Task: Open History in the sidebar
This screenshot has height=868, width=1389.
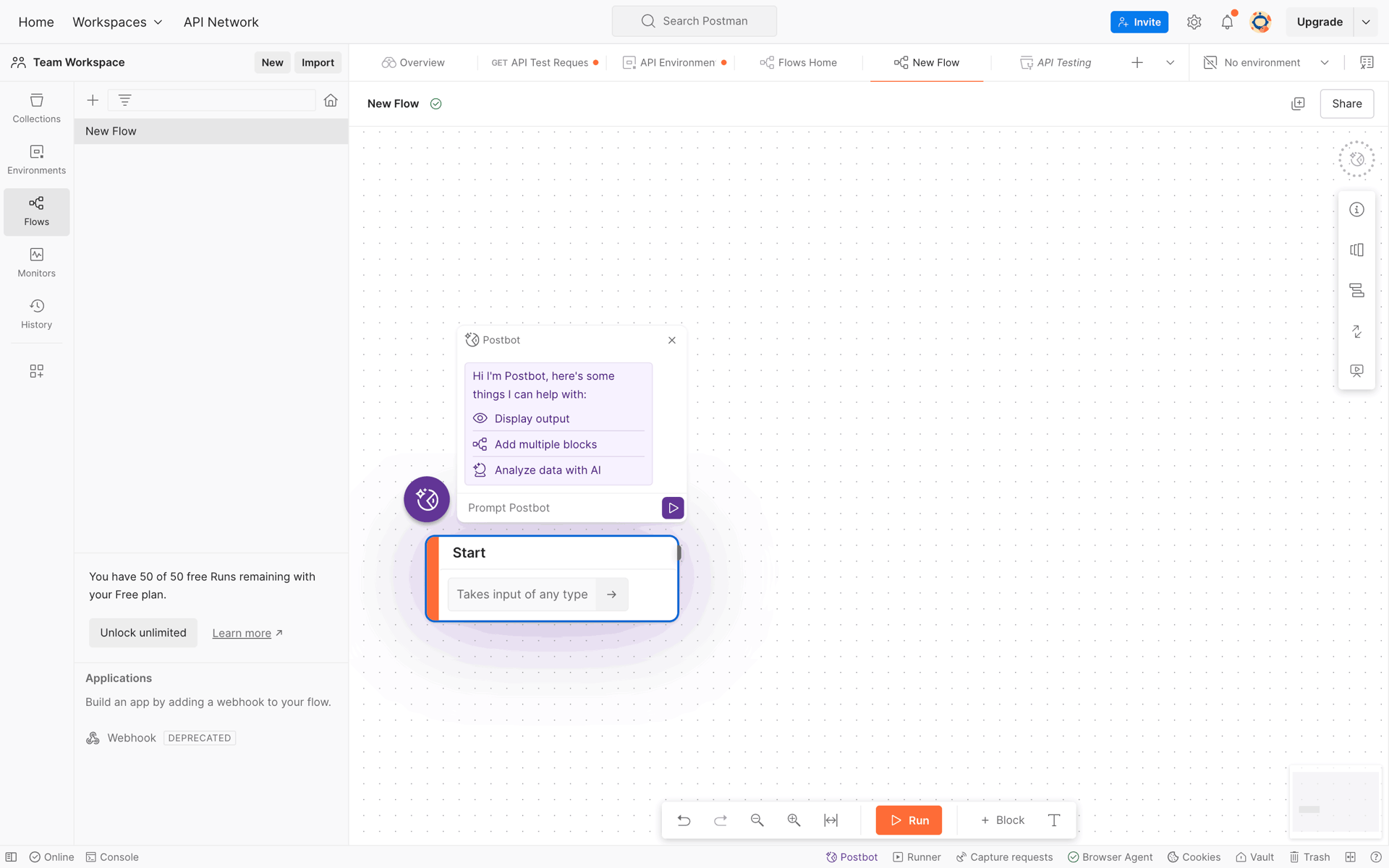Action: 36,314
